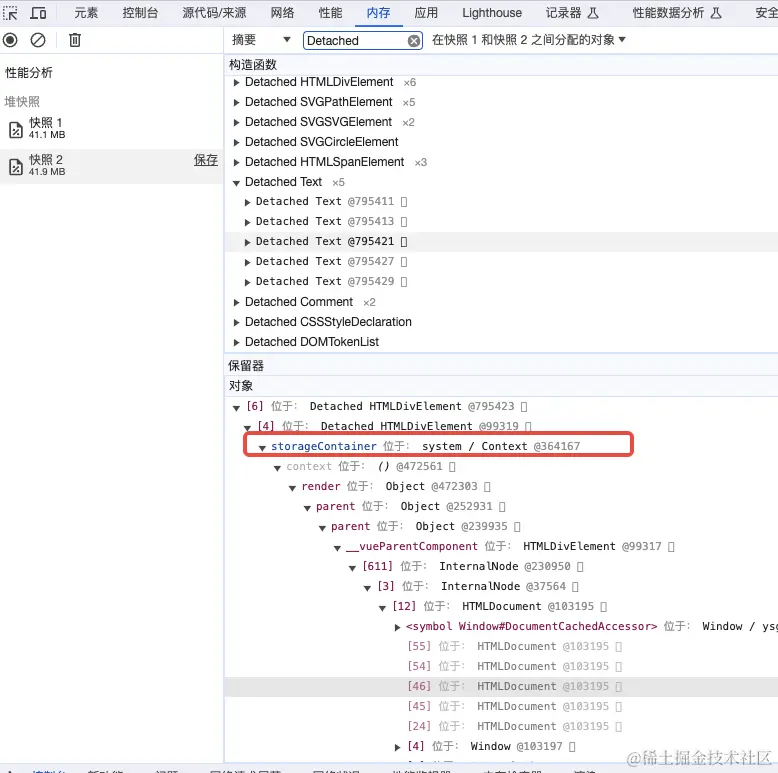Select the context 位于 () @472561 row
778x773 pixels.
[501, 467]
